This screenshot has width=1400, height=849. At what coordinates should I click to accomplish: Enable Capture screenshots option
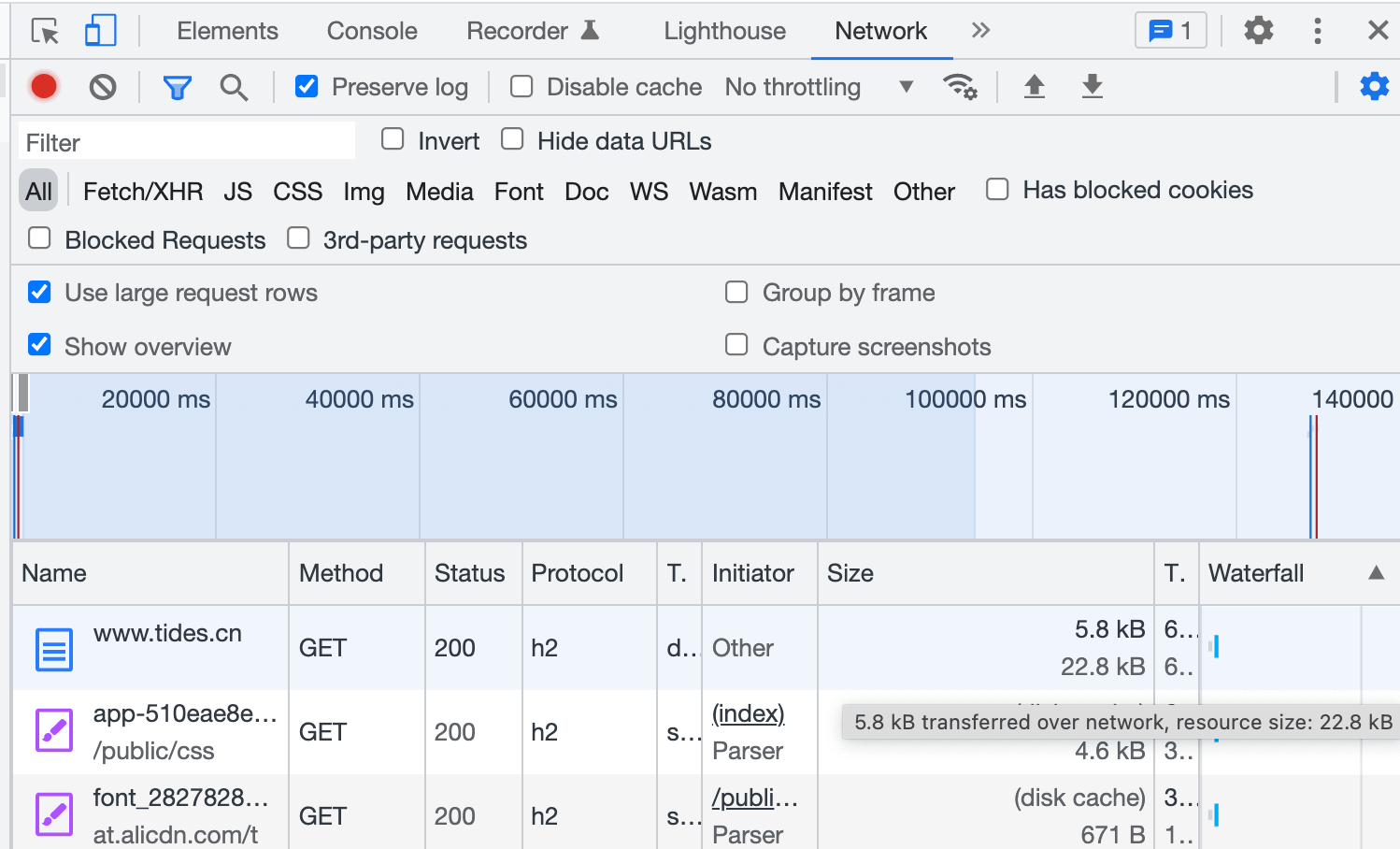736,346
